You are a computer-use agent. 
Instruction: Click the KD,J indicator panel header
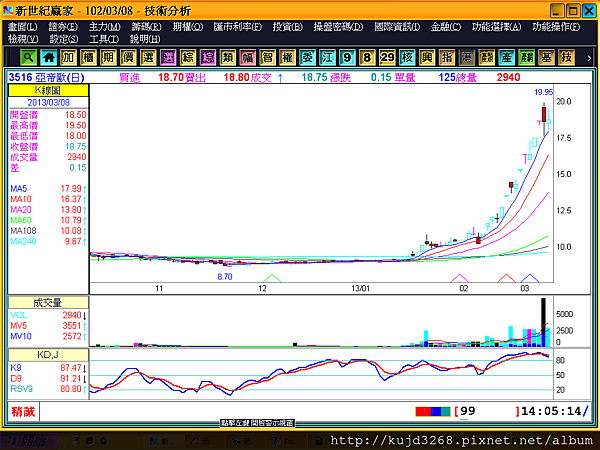[x=48, y=355]
